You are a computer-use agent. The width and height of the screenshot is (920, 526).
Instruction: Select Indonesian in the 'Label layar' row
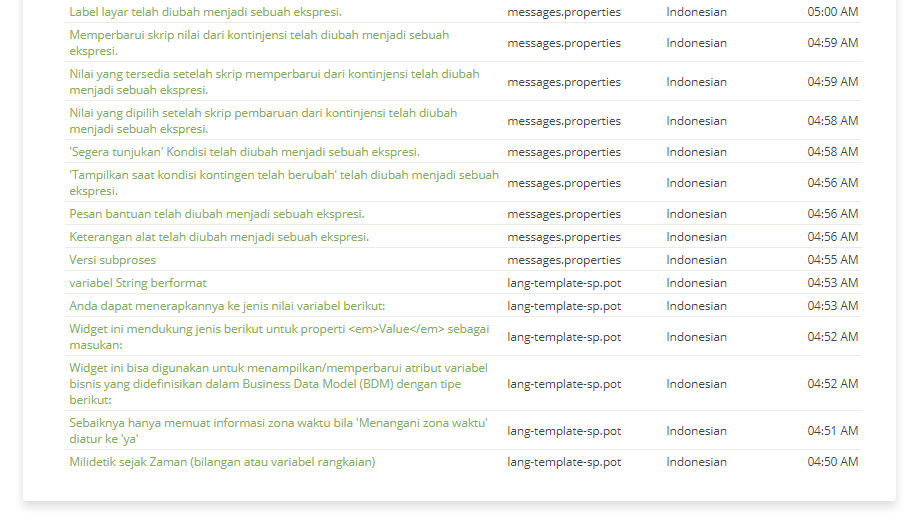point(696,12)
